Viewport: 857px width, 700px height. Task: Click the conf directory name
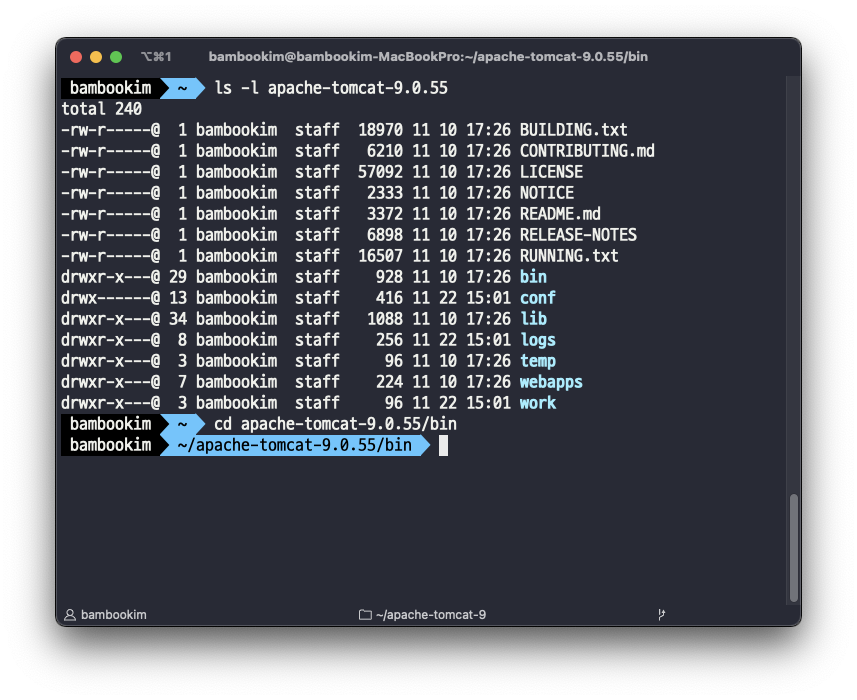tap(538, 298)
